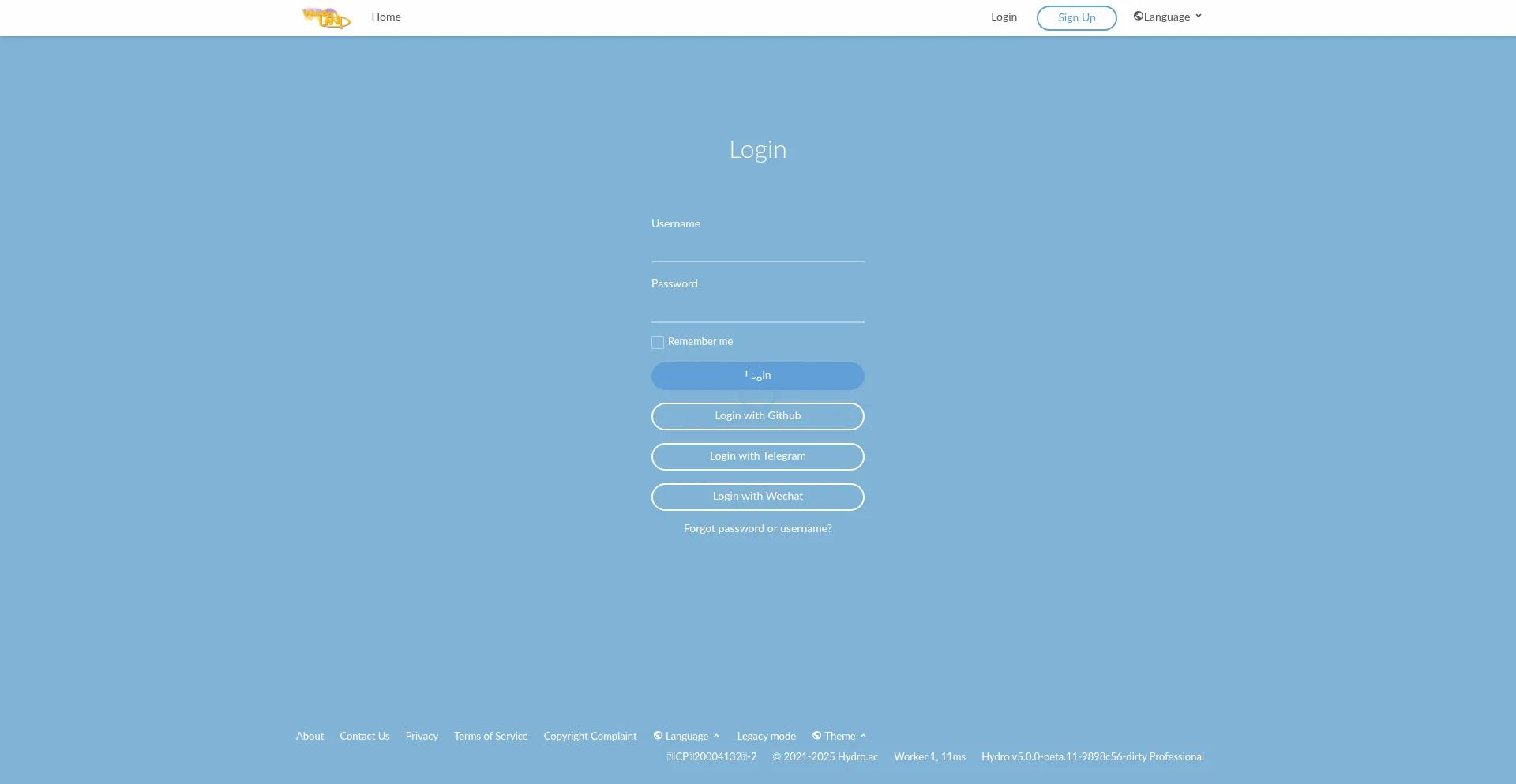Choose Login with Telegram
This screenshot has width=1516, height=784.
coord(757,456)
